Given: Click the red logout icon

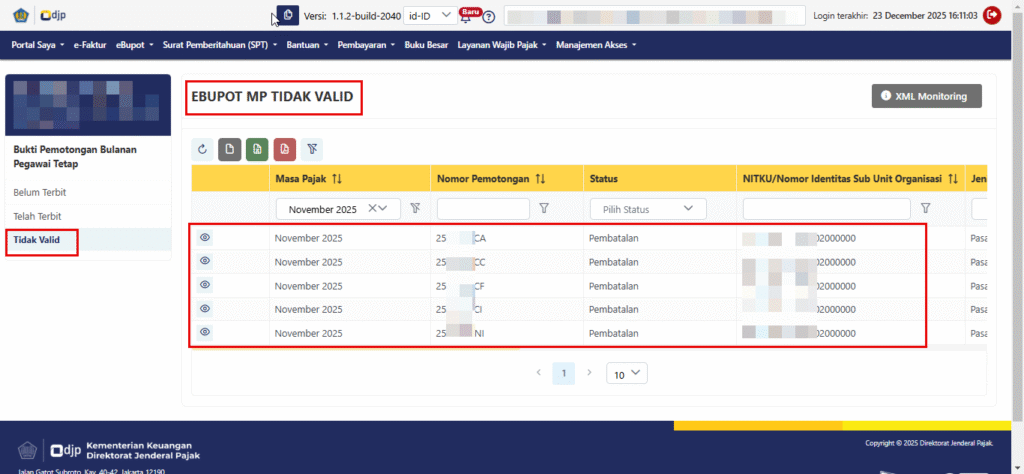Looking at the screenshot, I should tap(992, 15).
